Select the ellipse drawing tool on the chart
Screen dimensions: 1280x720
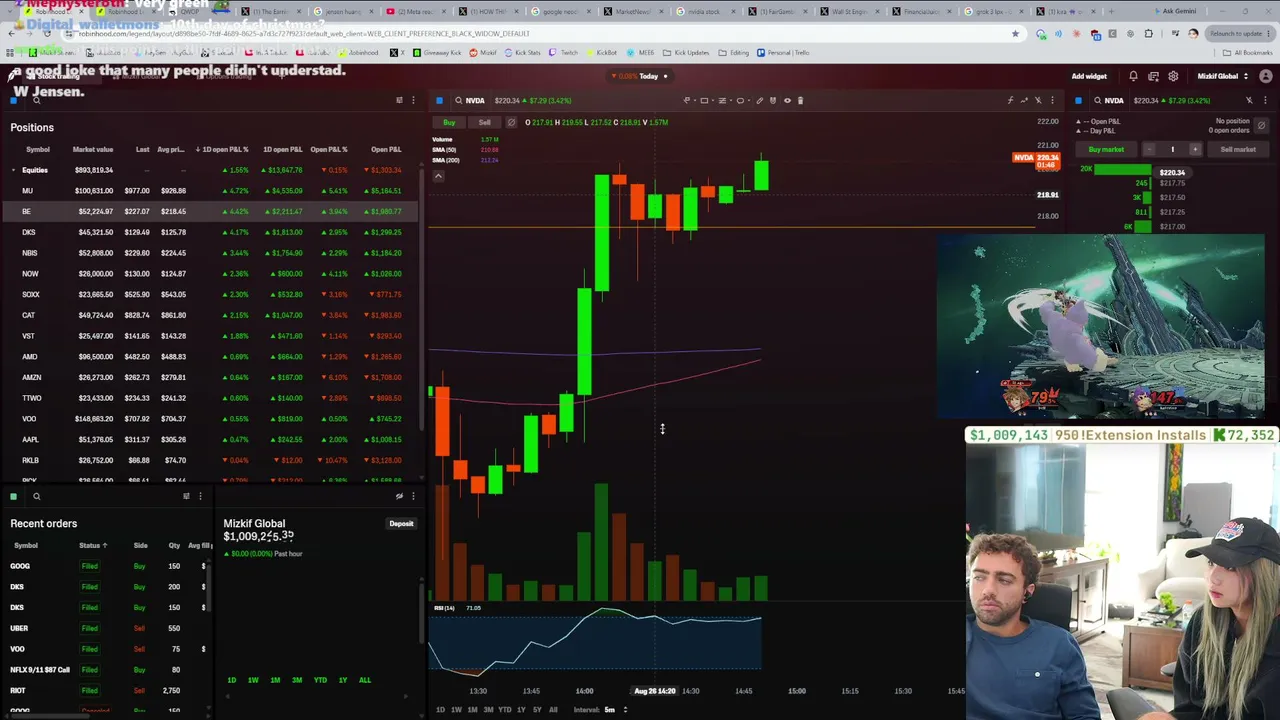coord(740,100)
